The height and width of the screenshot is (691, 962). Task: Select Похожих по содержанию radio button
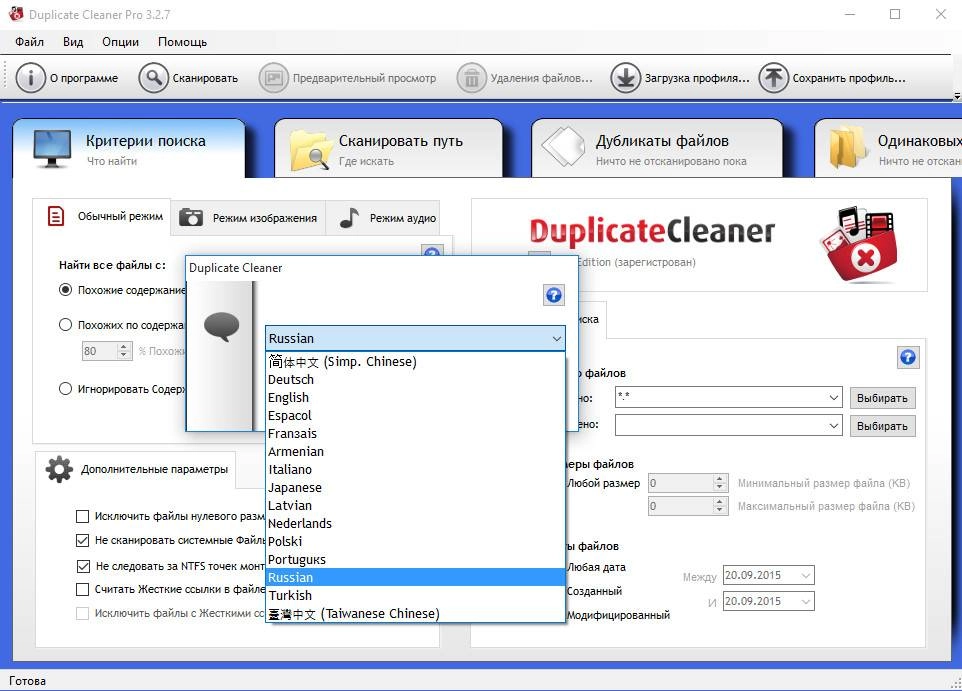click(x=66, y=325)
